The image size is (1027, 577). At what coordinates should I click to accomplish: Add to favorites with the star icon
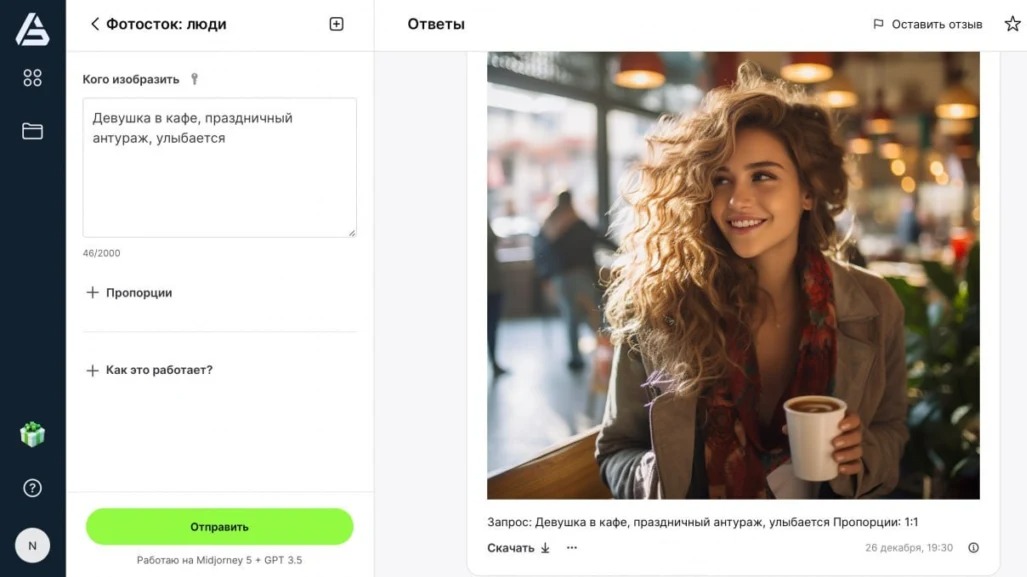pyautogui.click(x=1013, y=24)
